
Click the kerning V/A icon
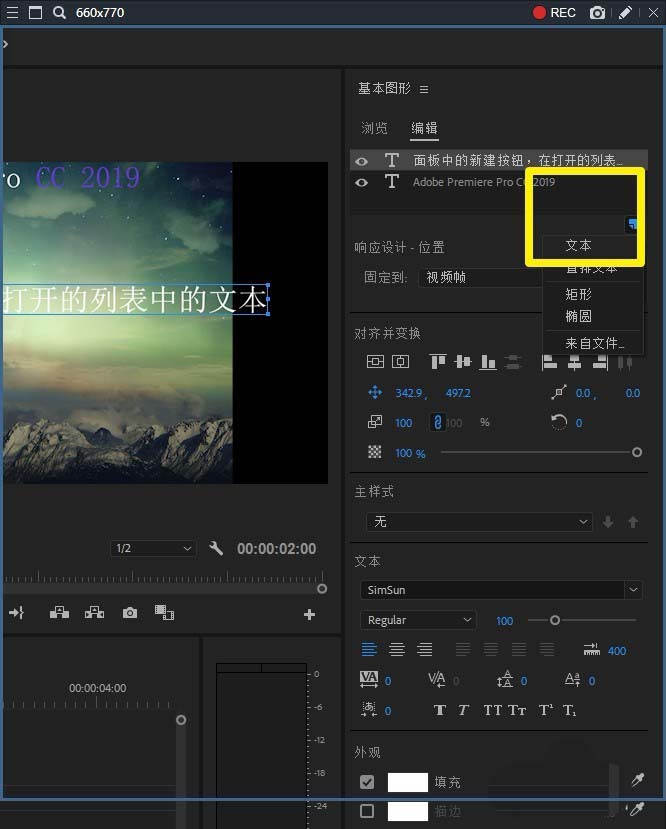tap(437, 679)
